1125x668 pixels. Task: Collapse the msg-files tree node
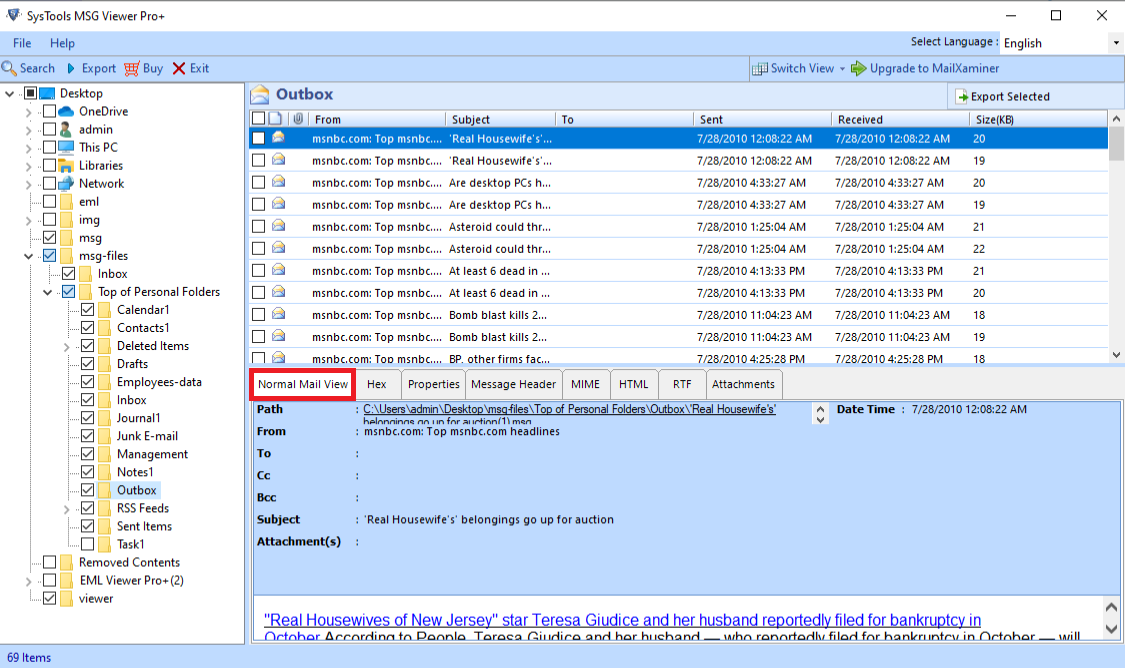click(x=29, y=255)
